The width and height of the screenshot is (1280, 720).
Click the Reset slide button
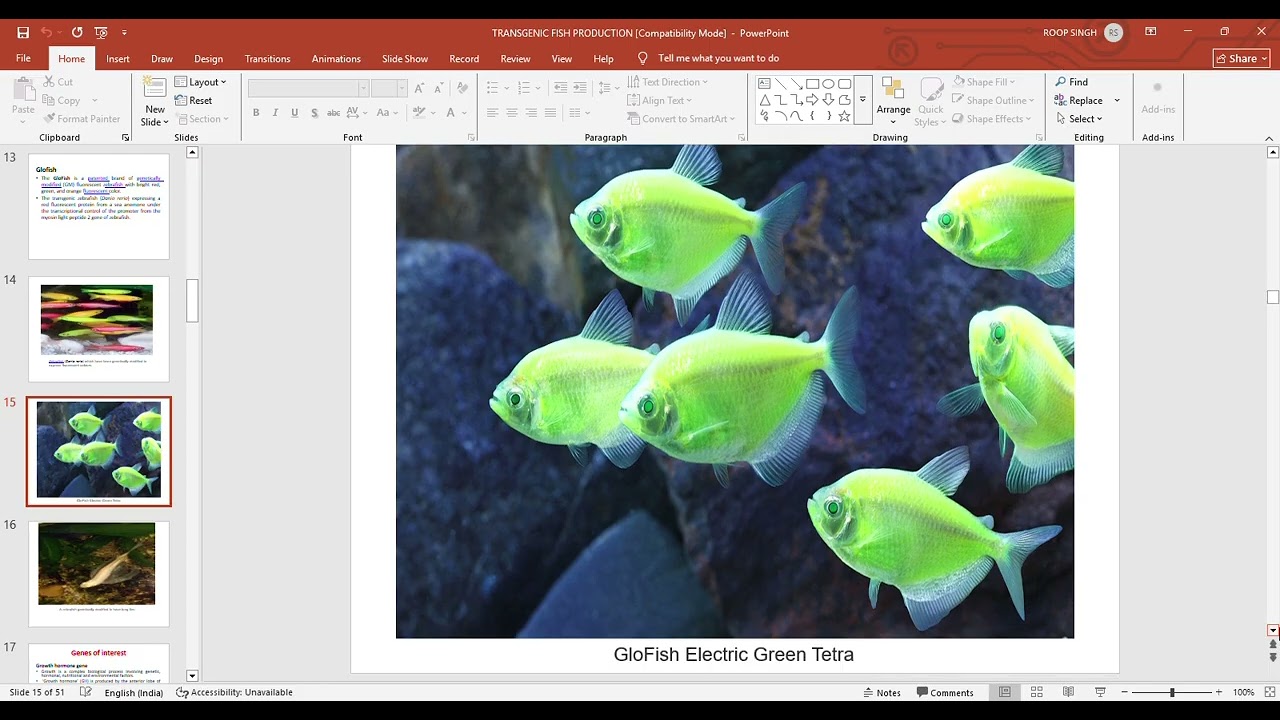(x=193, y=100)
